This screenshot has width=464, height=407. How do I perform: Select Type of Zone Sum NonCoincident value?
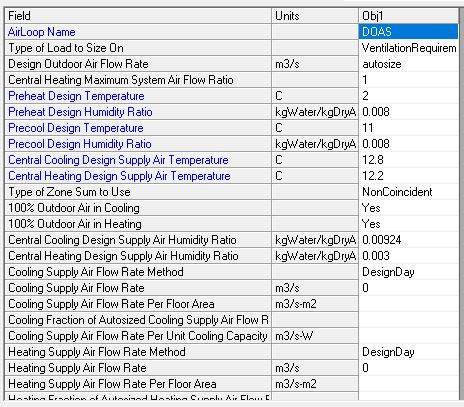coord(408,192)
